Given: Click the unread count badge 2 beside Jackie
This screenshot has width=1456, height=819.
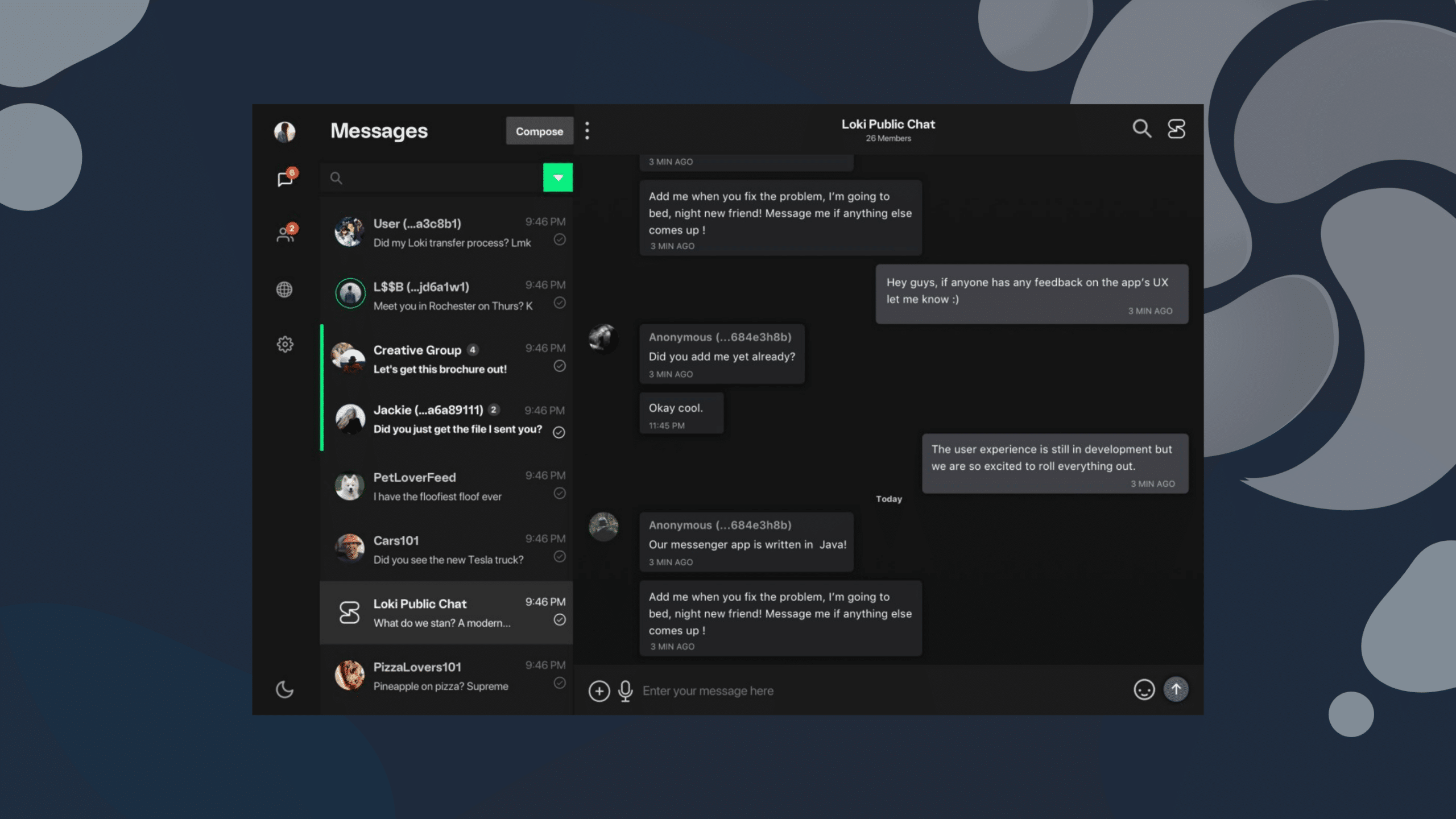Looking at the screenshot, I should click(494, 409).
